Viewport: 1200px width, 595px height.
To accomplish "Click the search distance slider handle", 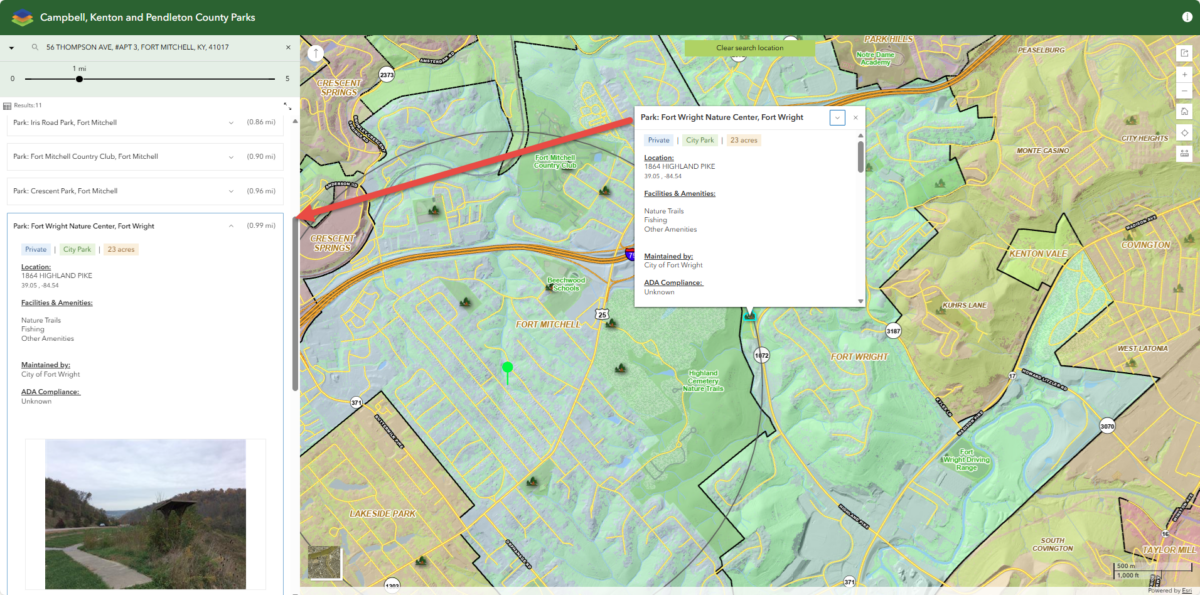I will (79, 78).
